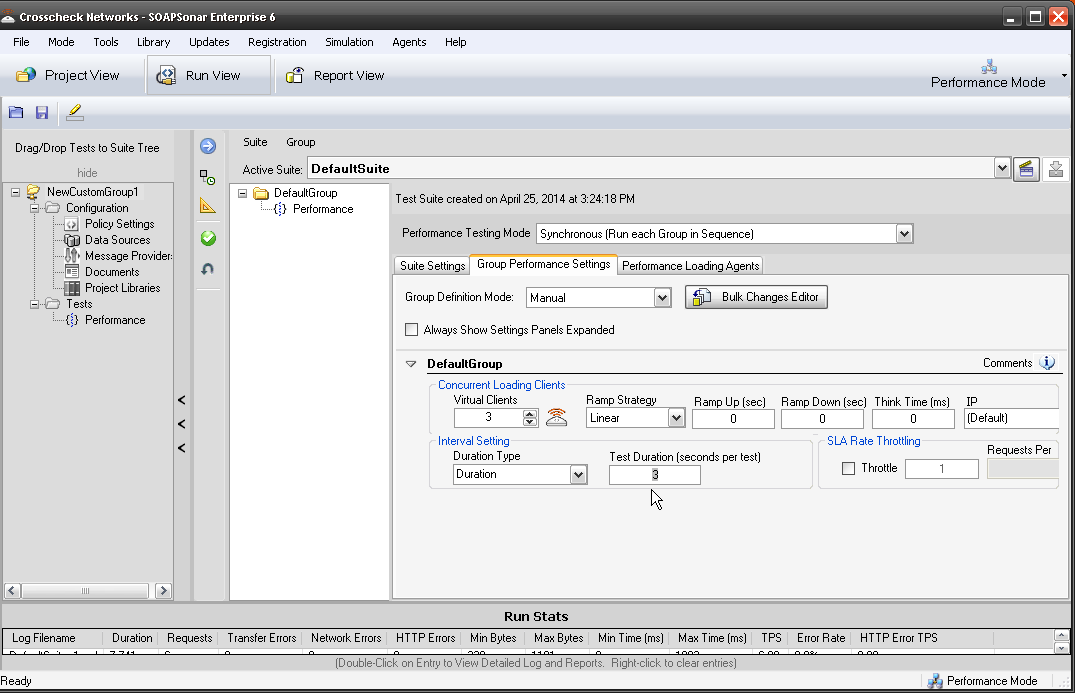The image size is (1075, 693).
Task: Increase the Virtual Clients count
Action: (529, 413)
